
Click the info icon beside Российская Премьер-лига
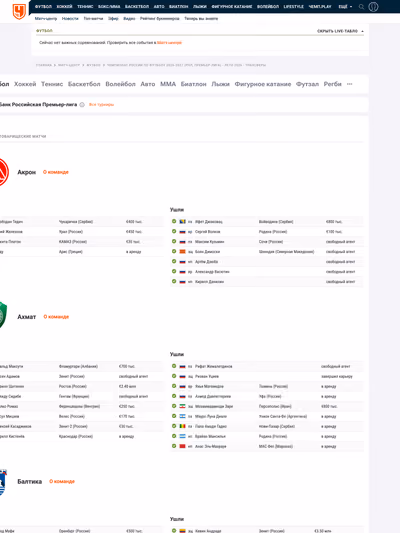click(82, 105)
